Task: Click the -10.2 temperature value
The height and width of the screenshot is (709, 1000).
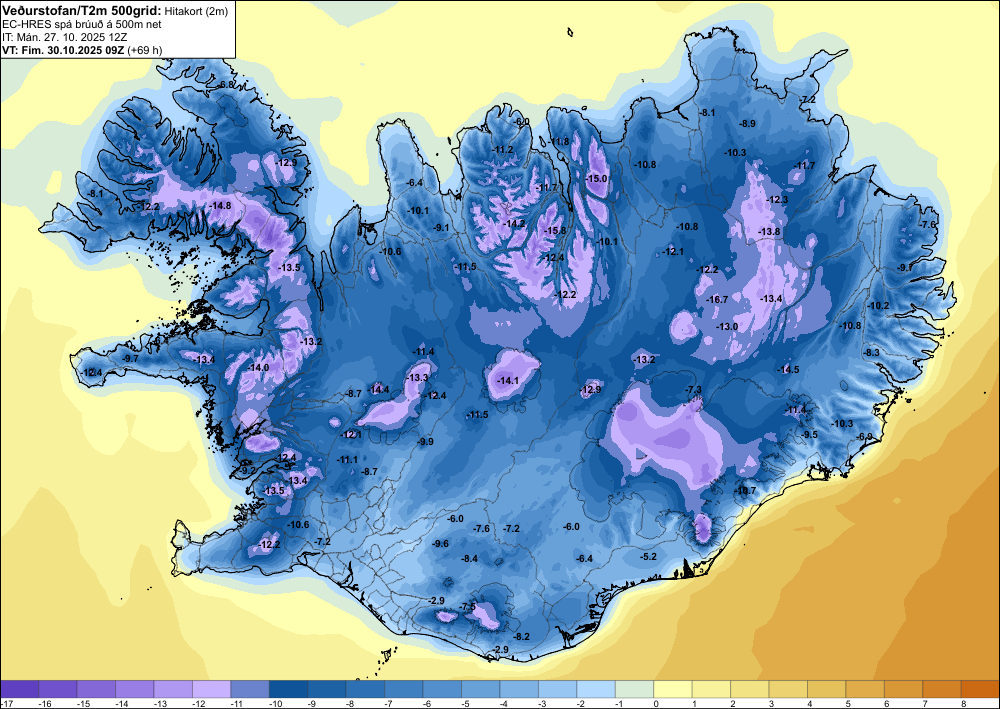Action: [x=878, y=306]
